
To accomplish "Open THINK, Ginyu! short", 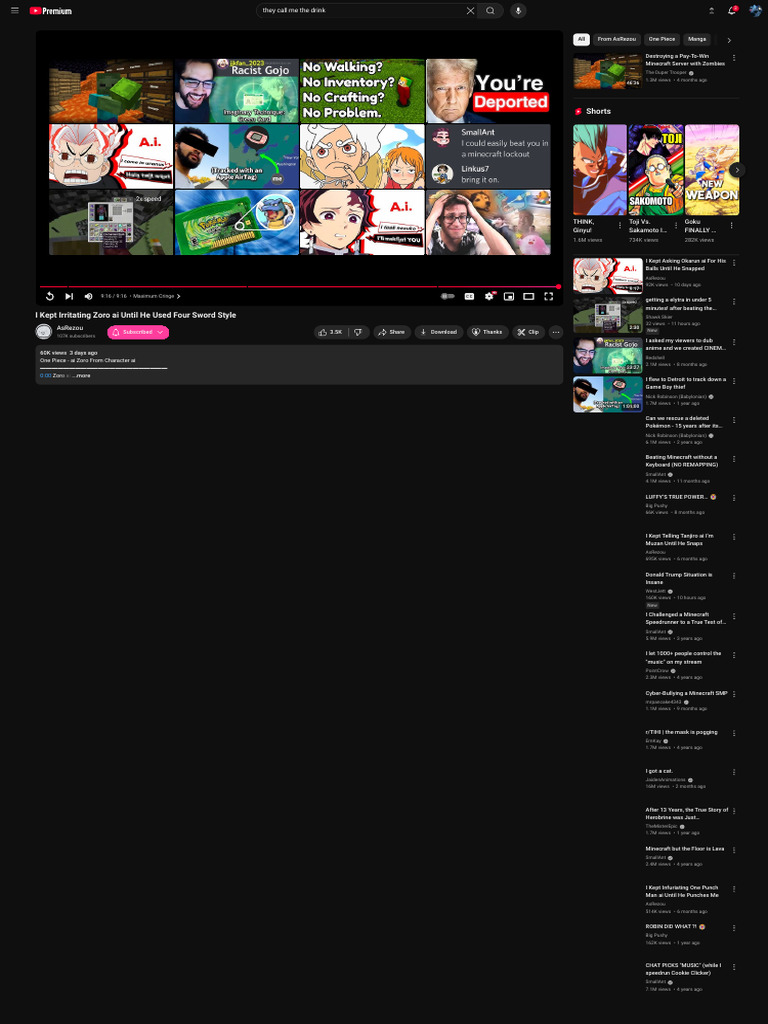I will pyautogui.click(x=600, y=170).
